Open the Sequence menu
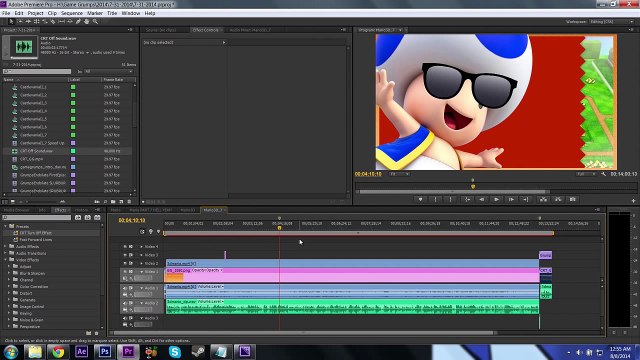This screenshot has width=640, height=360. pos(72,13)
